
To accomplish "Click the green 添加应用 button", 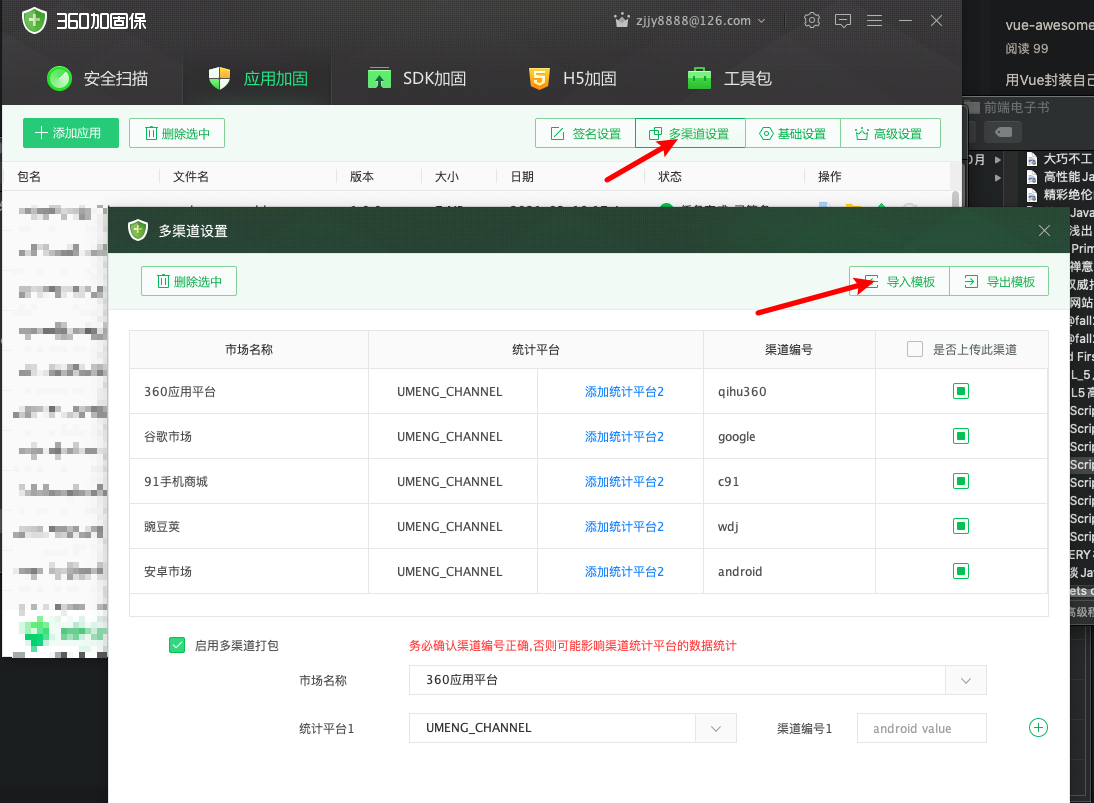I will pos(70,133).
